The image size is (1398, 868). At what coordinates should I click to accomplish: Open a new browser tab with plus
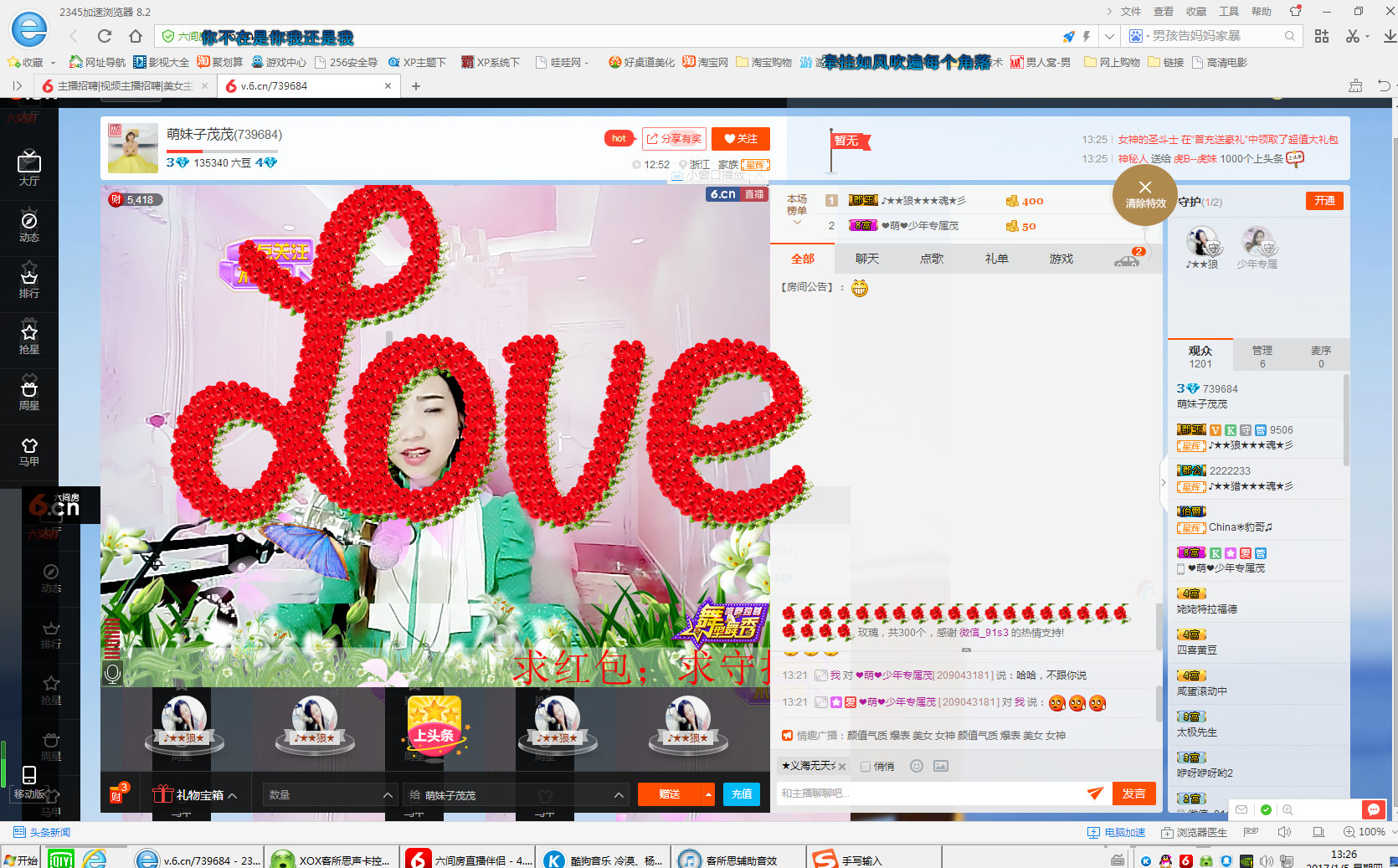pyautogui.click(x=416, y=85)
